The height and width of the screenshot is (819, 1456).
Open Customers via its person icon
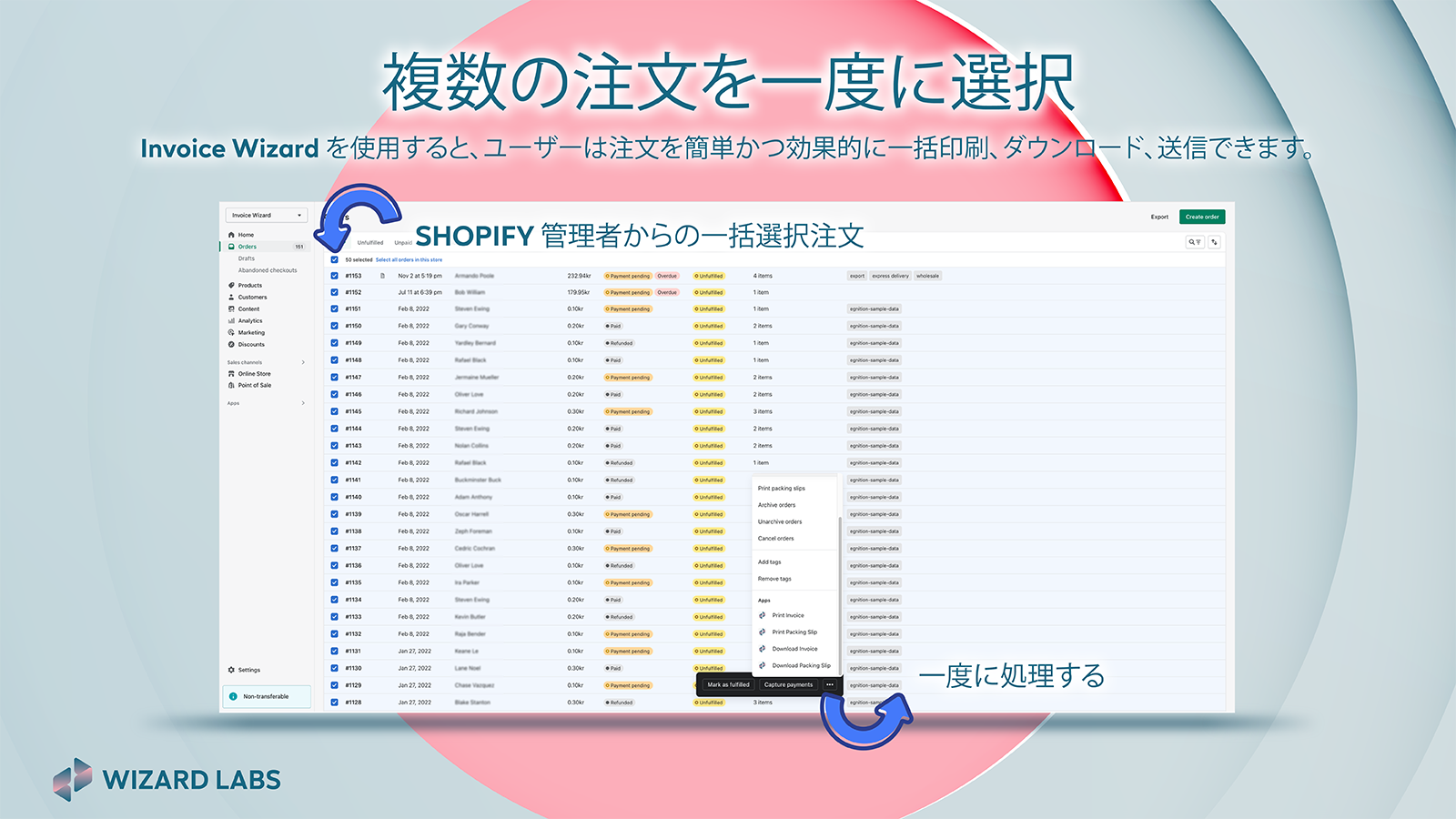point(231,298)
